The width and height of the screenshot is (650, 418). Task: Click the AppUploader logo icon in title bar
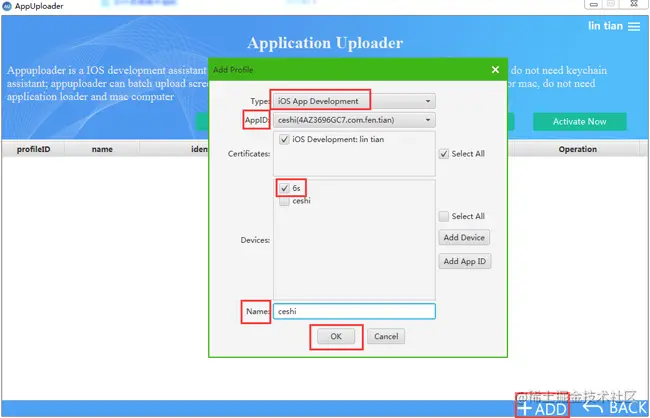pyautogui.click(x=7, y=6)
